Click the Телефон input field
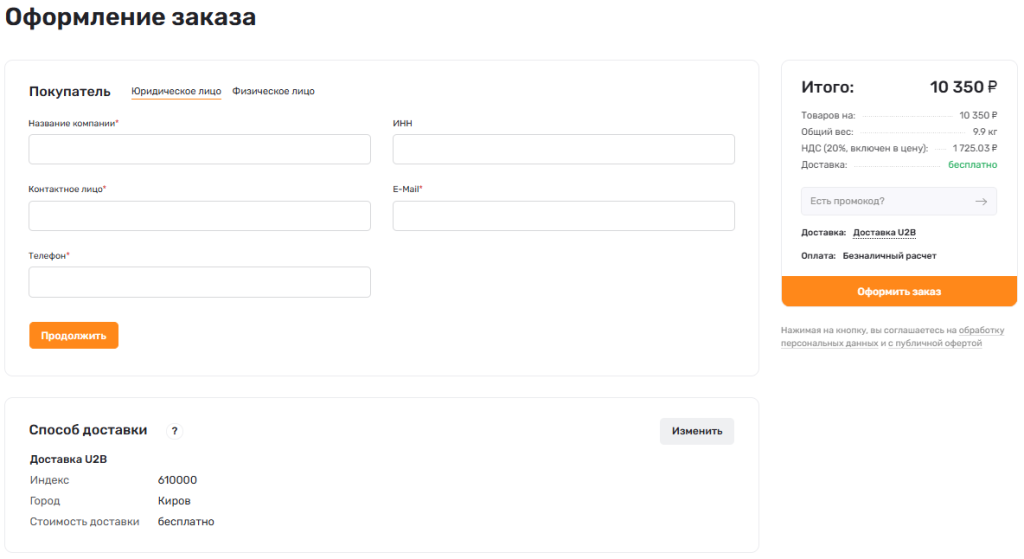Screen dimensions: 1024x559 point(199,282)
